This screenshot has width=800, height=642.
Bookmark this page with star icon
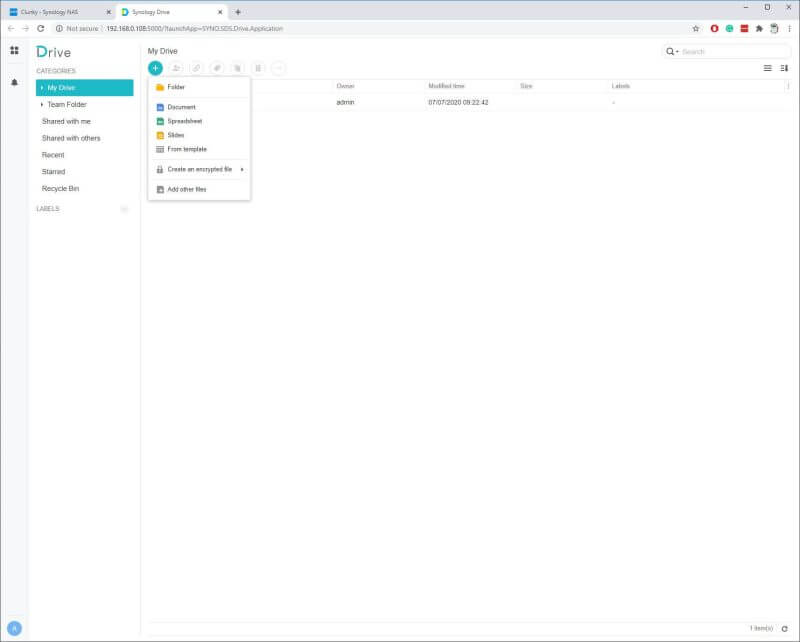696,29
